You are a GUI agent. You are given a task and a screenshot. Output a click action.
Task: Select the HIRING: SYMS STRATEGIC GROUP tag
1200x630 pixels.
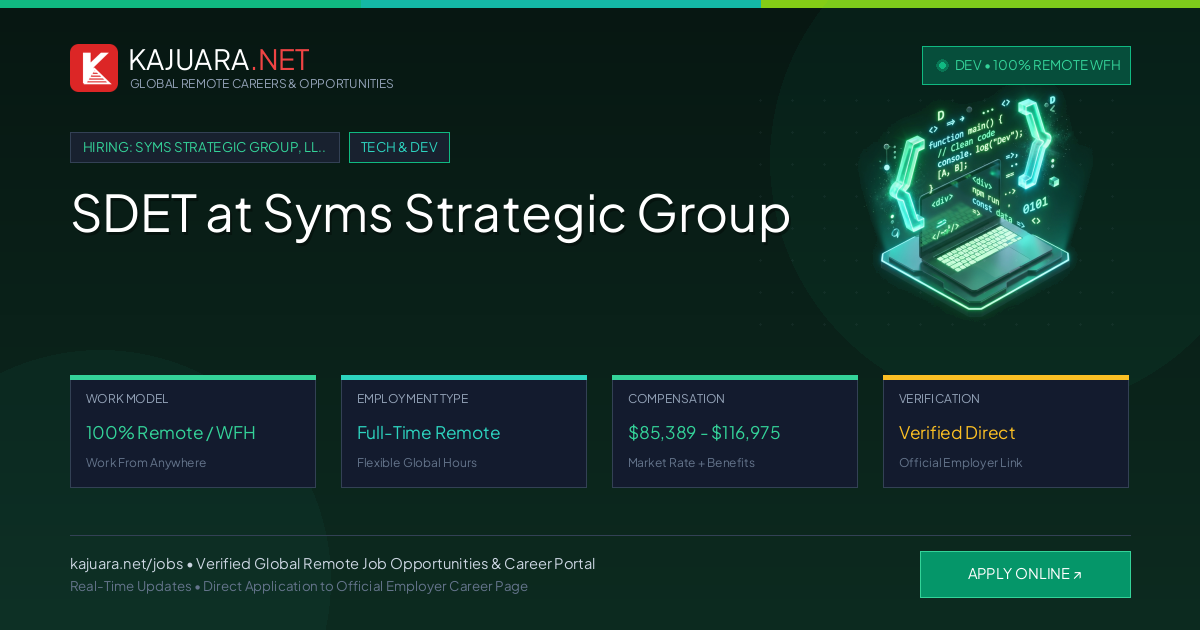(205, 147)
